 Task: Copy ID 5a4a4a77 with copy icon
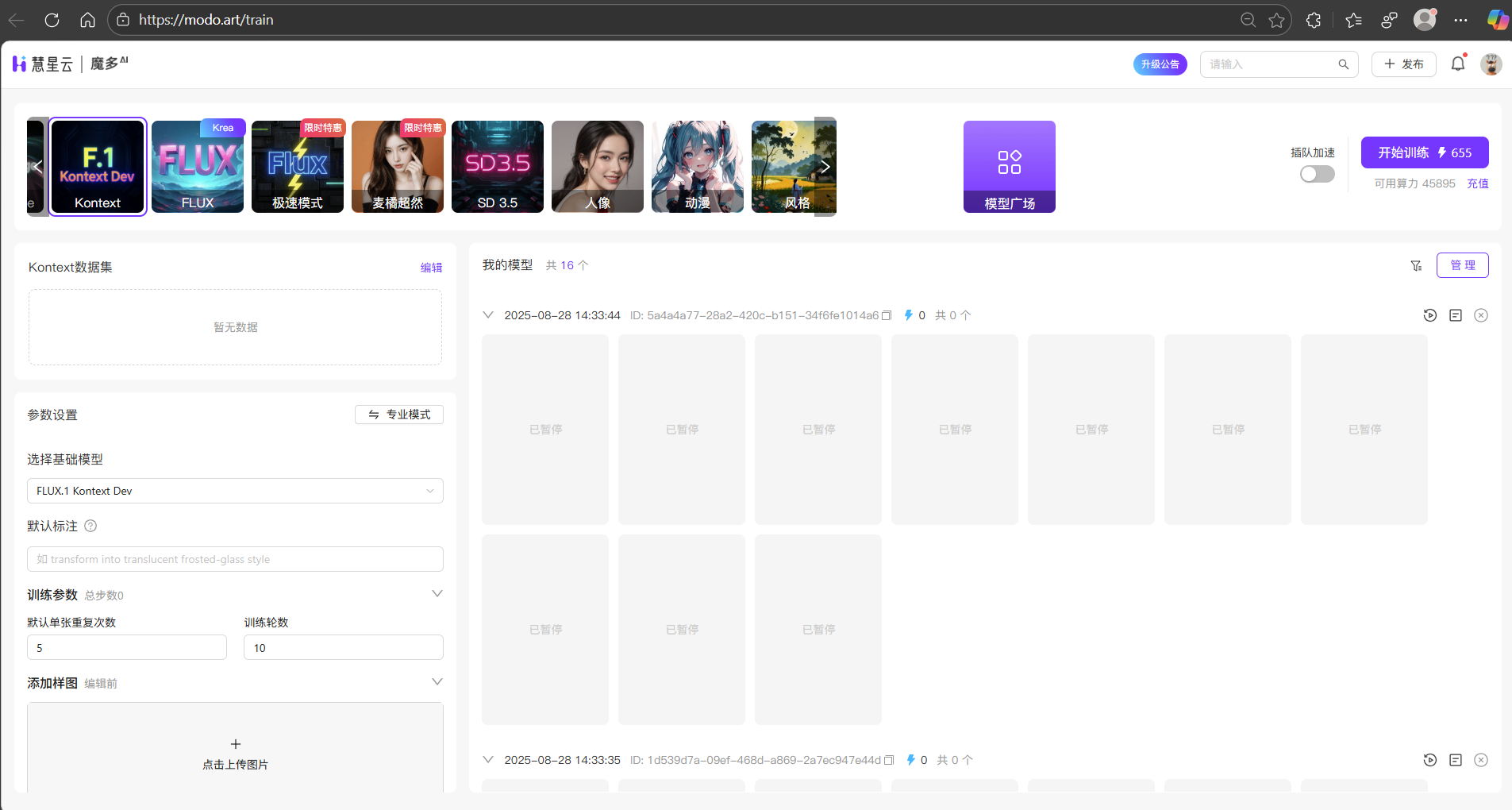tap(887, 315)
